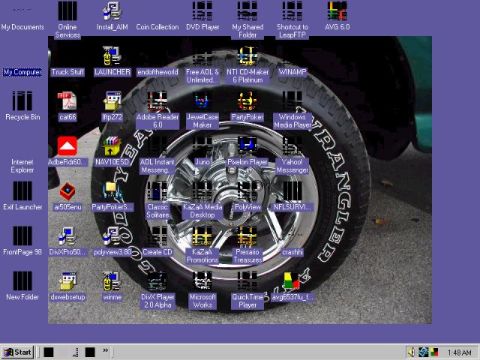
Task: Click the AVG colored-squares tray icon
Action: pyautogui.click(x=434, y=352)
